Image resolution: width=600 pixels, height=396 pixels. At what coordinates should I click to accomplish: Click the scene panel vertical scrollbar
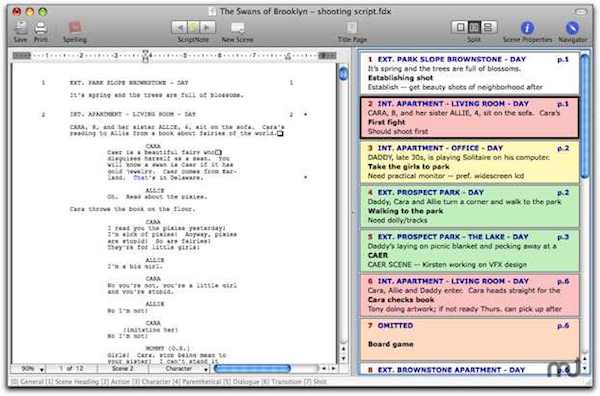pos(585,115)
